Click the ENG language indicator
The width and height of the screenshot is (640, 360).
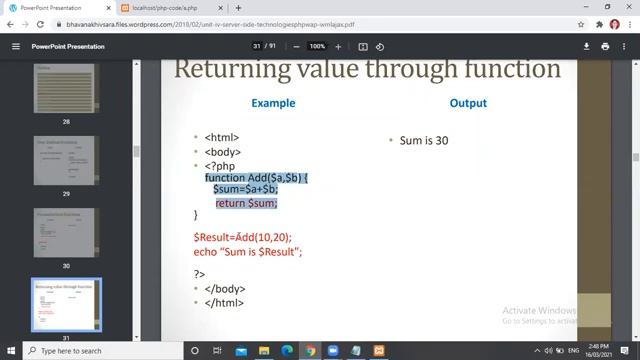coord(573,351)
